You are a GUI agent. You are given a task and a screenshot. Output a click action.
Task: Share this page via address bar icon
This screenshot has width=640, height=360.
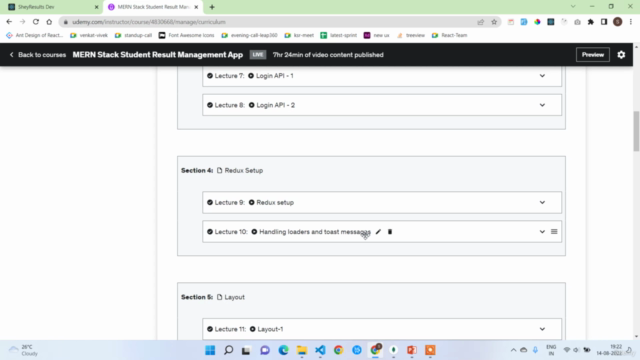tap(480, 22)
